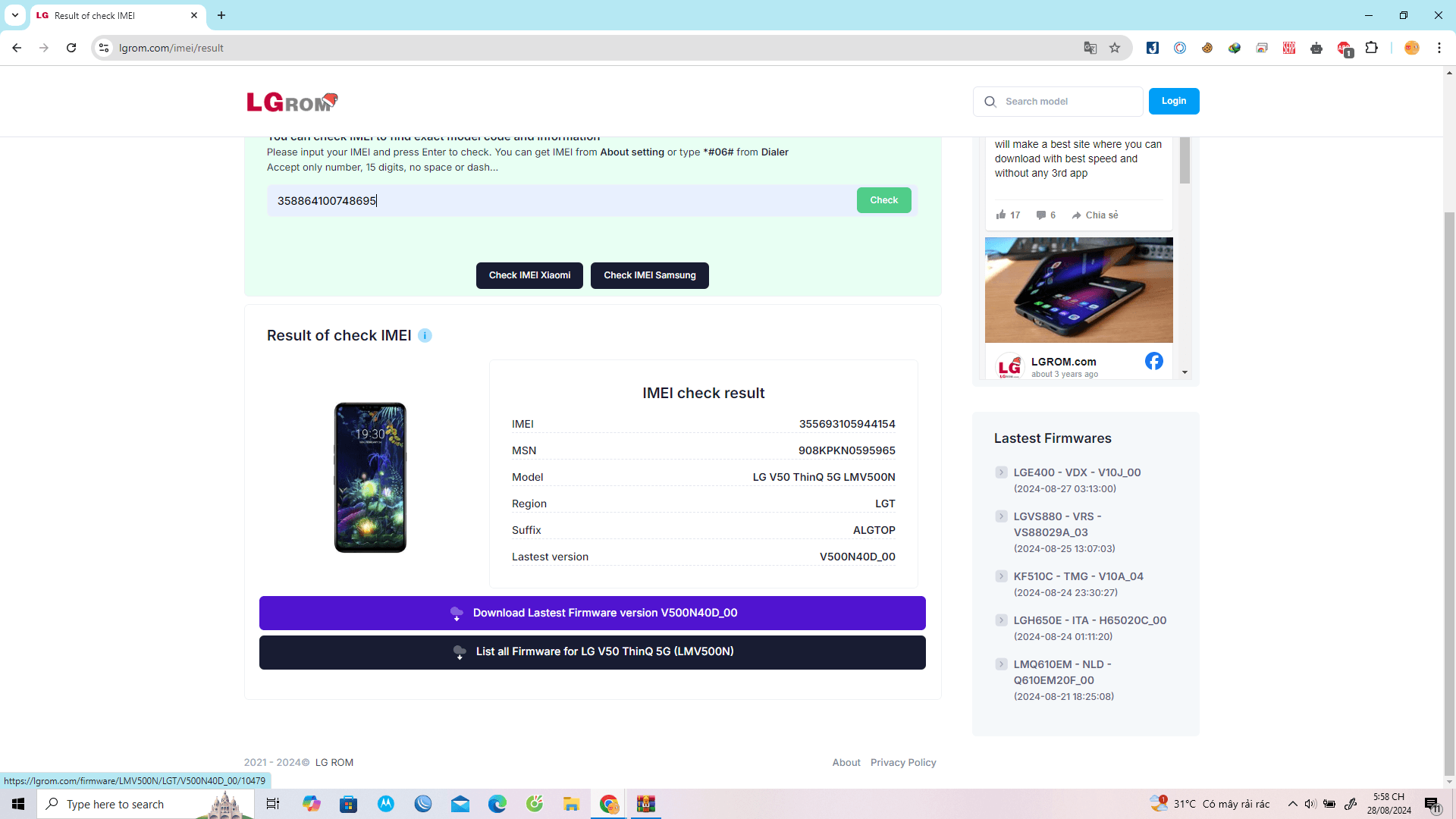The width and height of the screenshot is (1456, 819).
Task: Open the tab search dropdown arrow
Action: [14, 15]
